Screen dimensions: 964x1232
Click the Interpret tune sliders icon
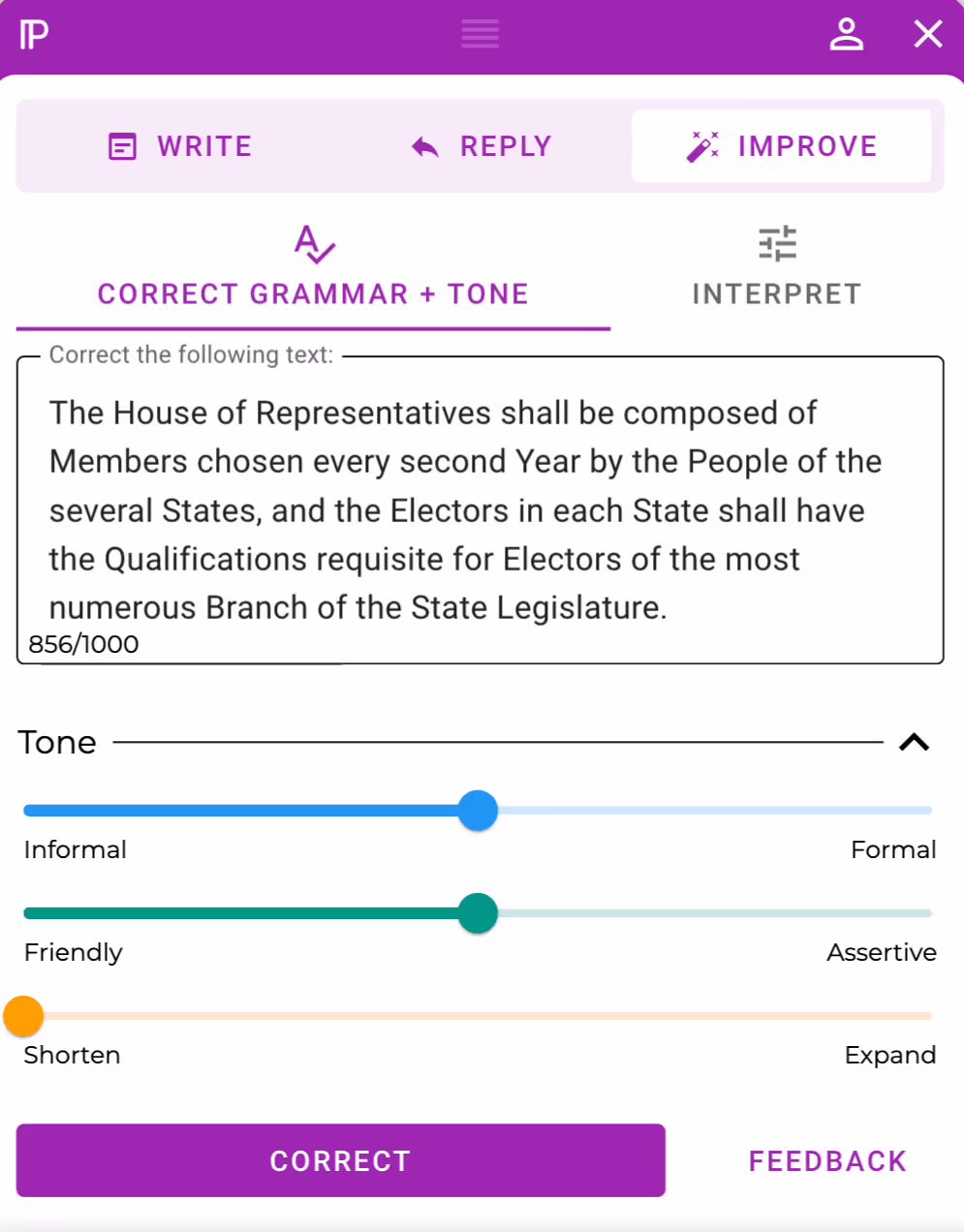tap(777, 244)
